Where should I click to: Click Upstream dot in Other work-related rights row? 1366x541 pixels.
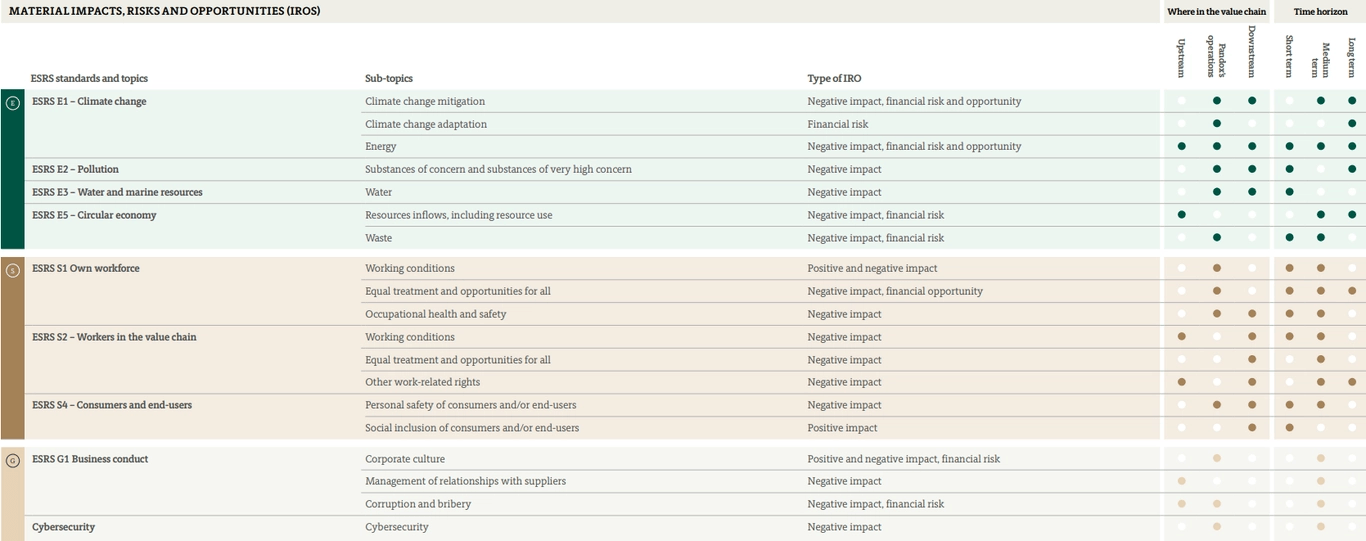pyautogui.click(x=1182, y=382)
